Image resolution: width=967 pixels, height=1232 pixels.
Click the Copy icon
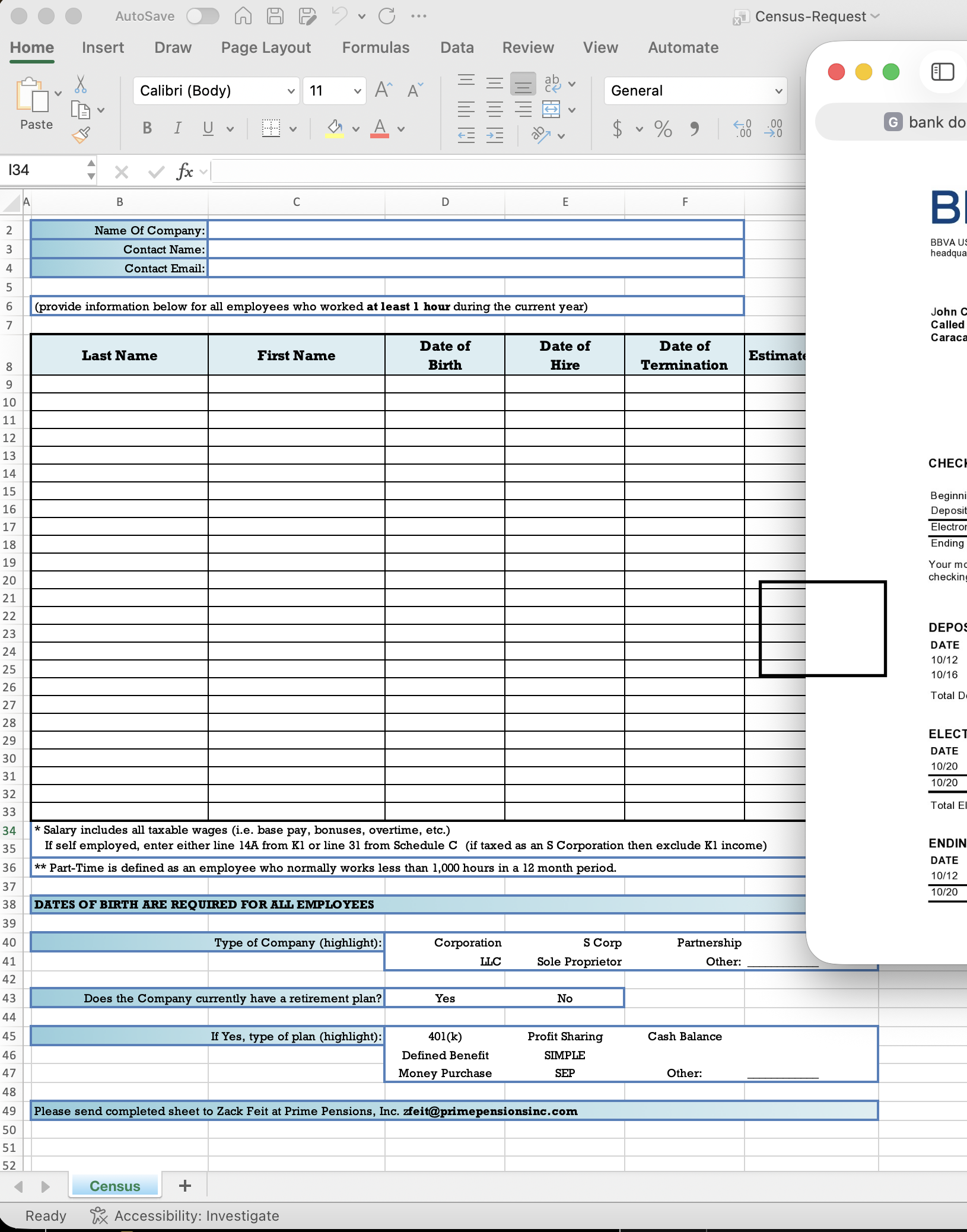80,110
